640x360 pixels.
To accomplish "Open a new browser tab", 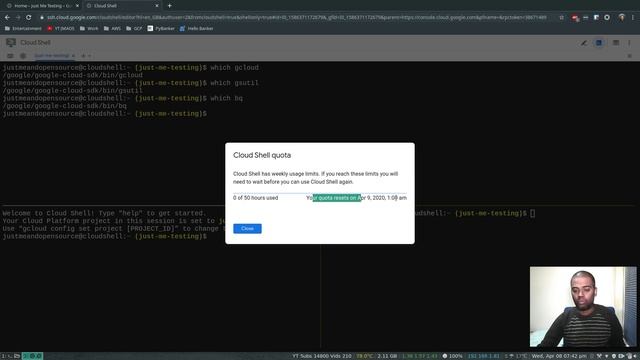I will [169, 6].
